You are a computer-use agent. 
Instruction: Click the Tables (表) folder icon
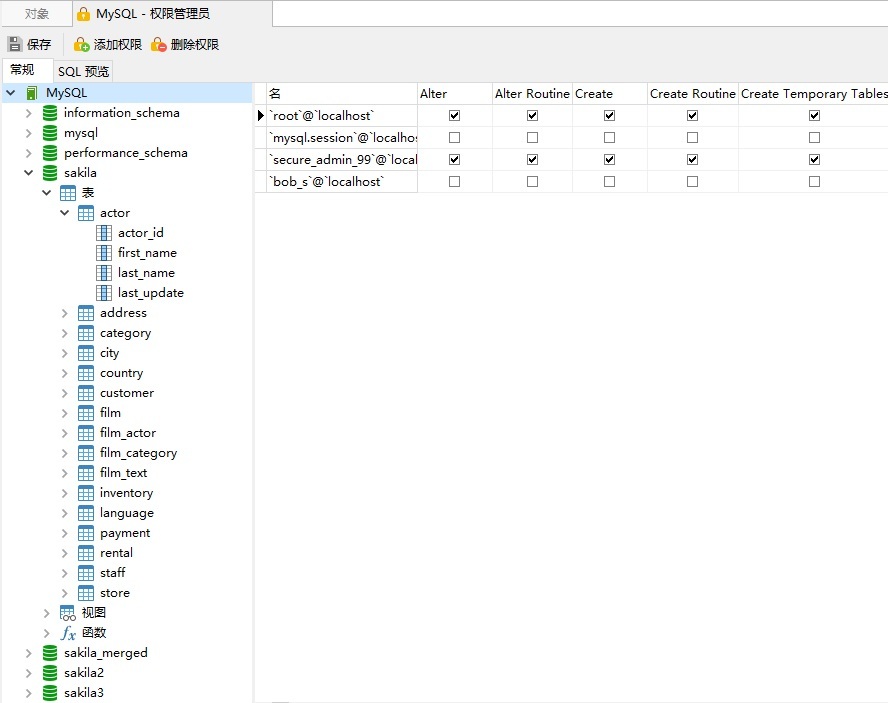coord(68,193)
